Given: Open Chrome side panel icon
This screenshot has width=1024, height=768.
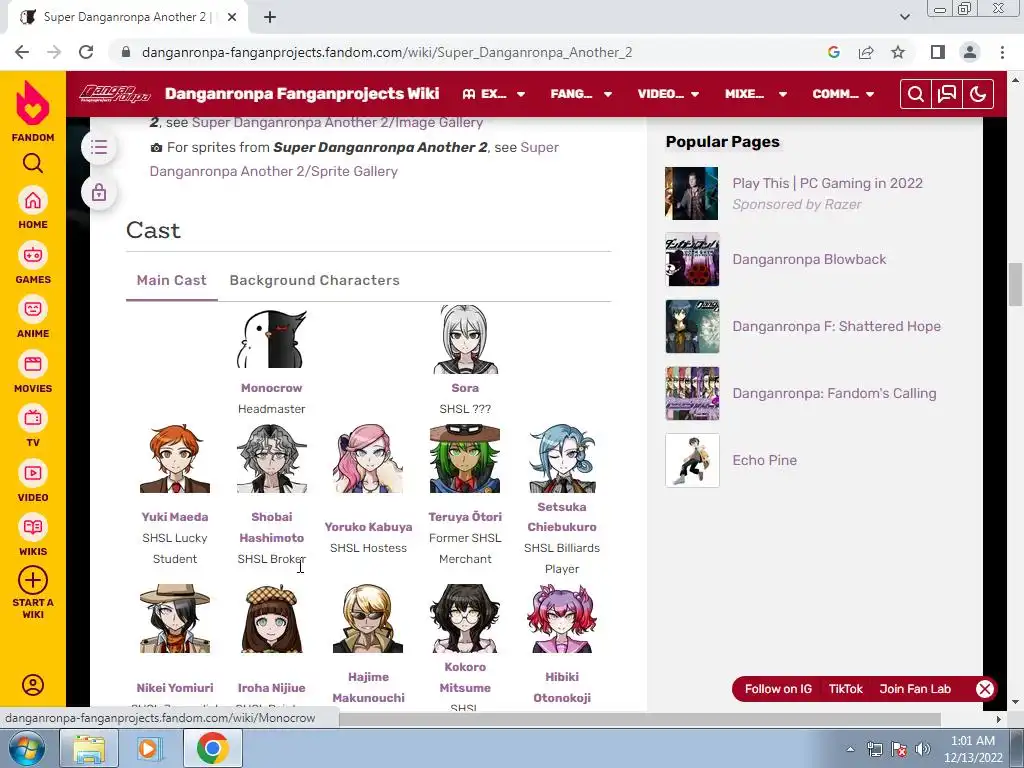Looking at the screenshot, I should [938, 52].
